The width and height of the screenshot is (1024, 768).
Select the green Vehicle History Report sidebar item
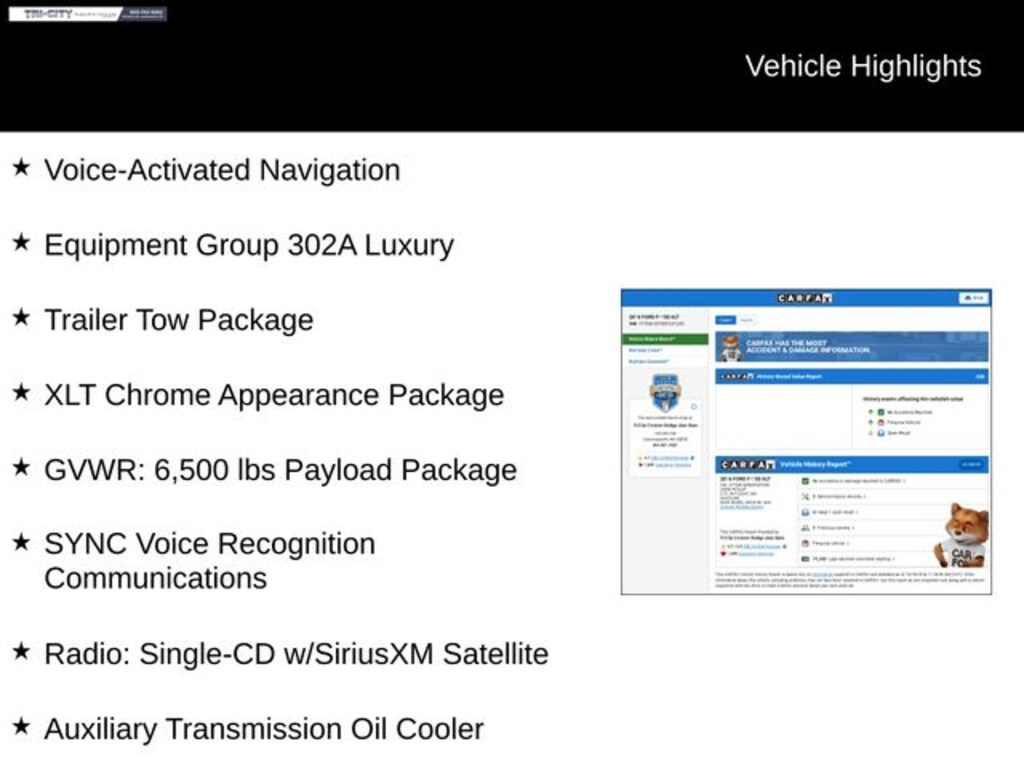(665, 339)
